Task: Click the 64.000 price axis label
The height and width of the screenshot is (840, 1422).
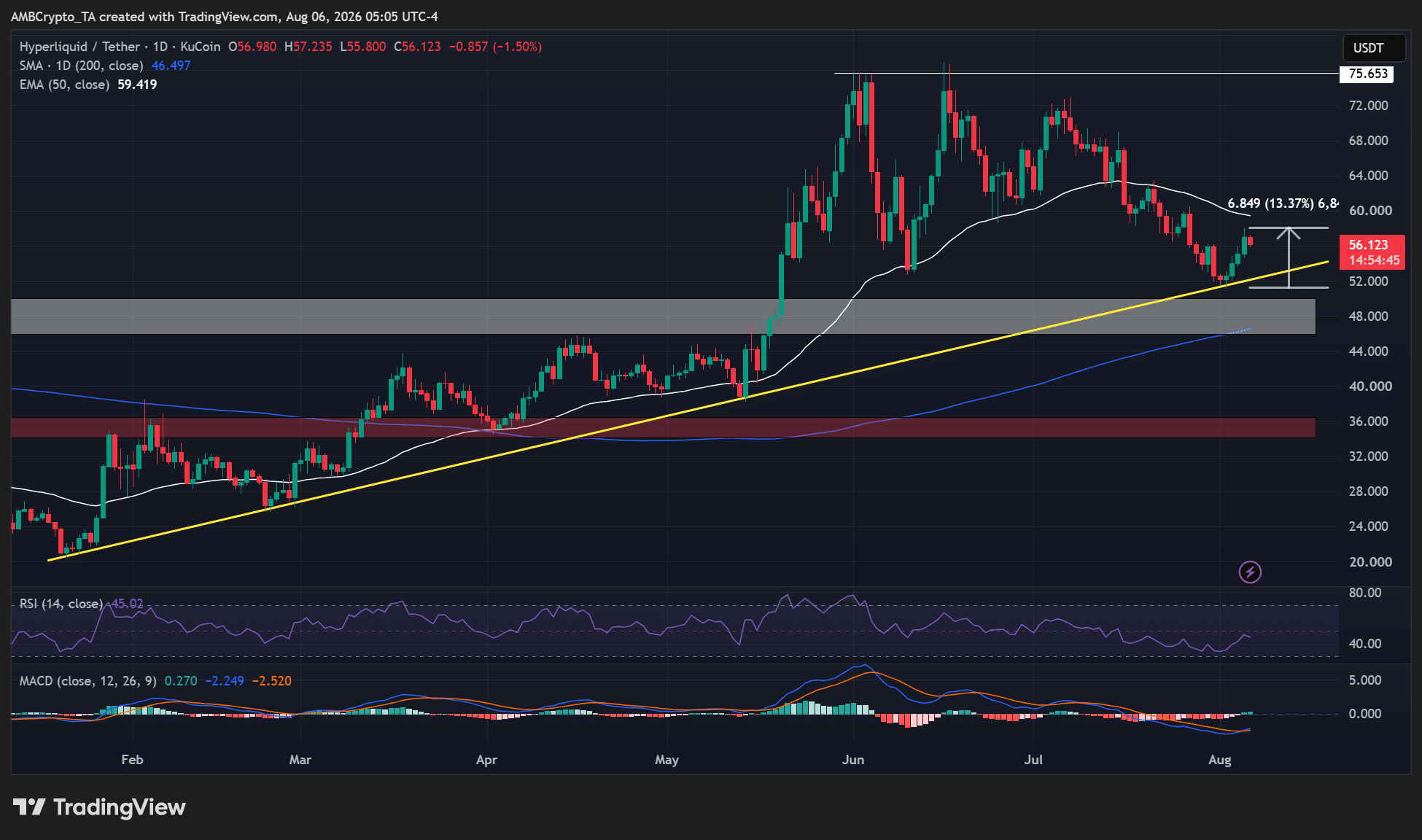Action: click(1368, 176)
